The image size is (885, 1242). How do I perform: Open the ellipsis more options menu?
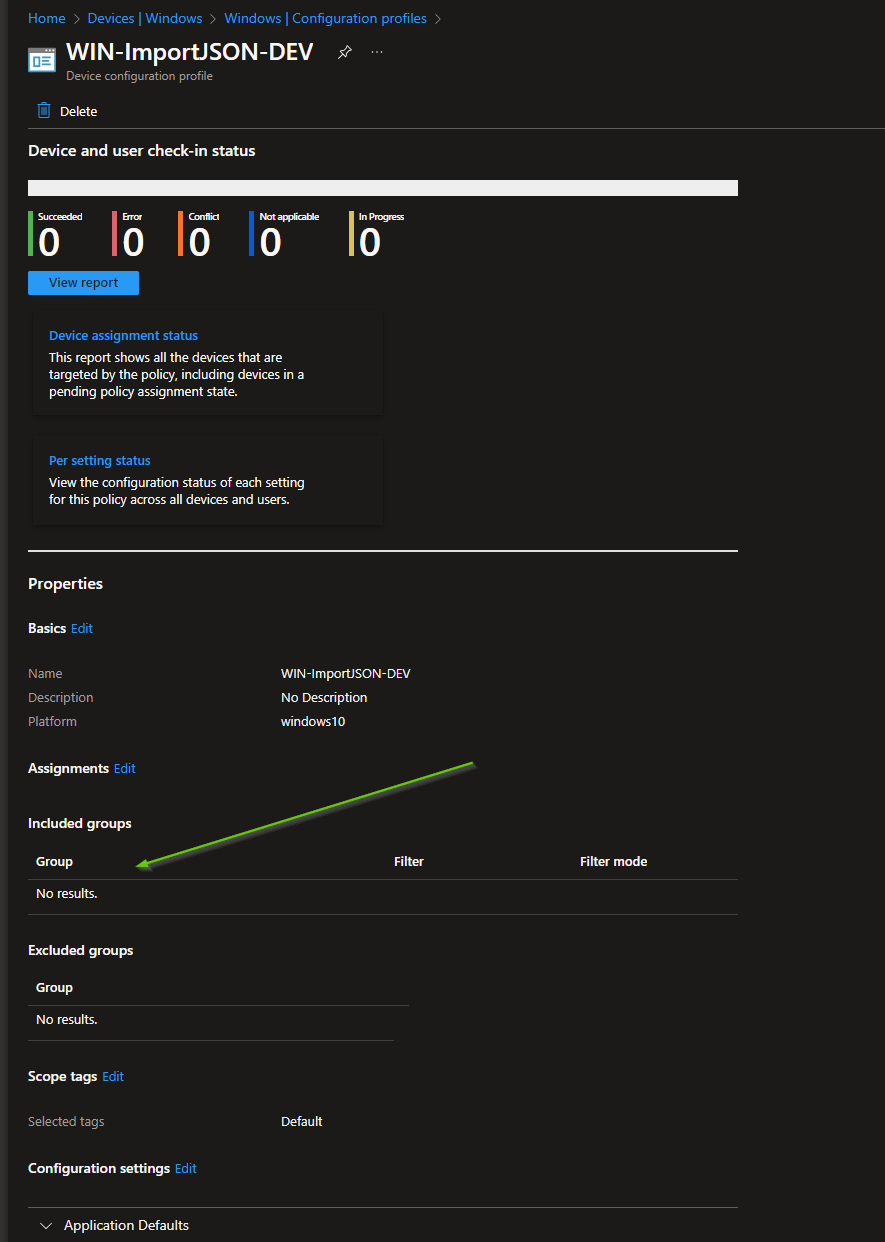(376, 52)
